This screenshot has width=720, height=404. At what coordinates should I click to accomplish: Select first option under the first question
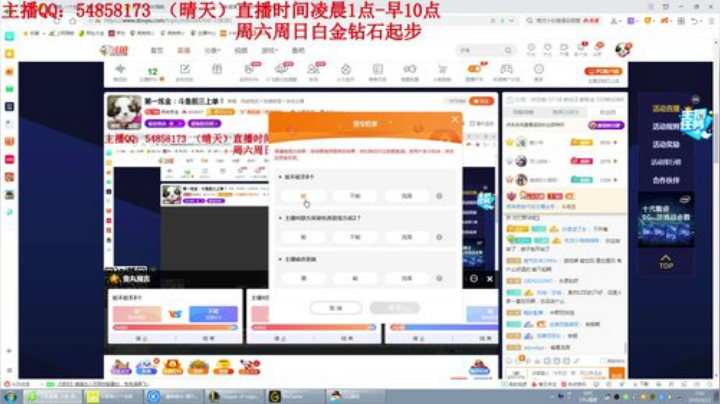[x=304, y=196]
